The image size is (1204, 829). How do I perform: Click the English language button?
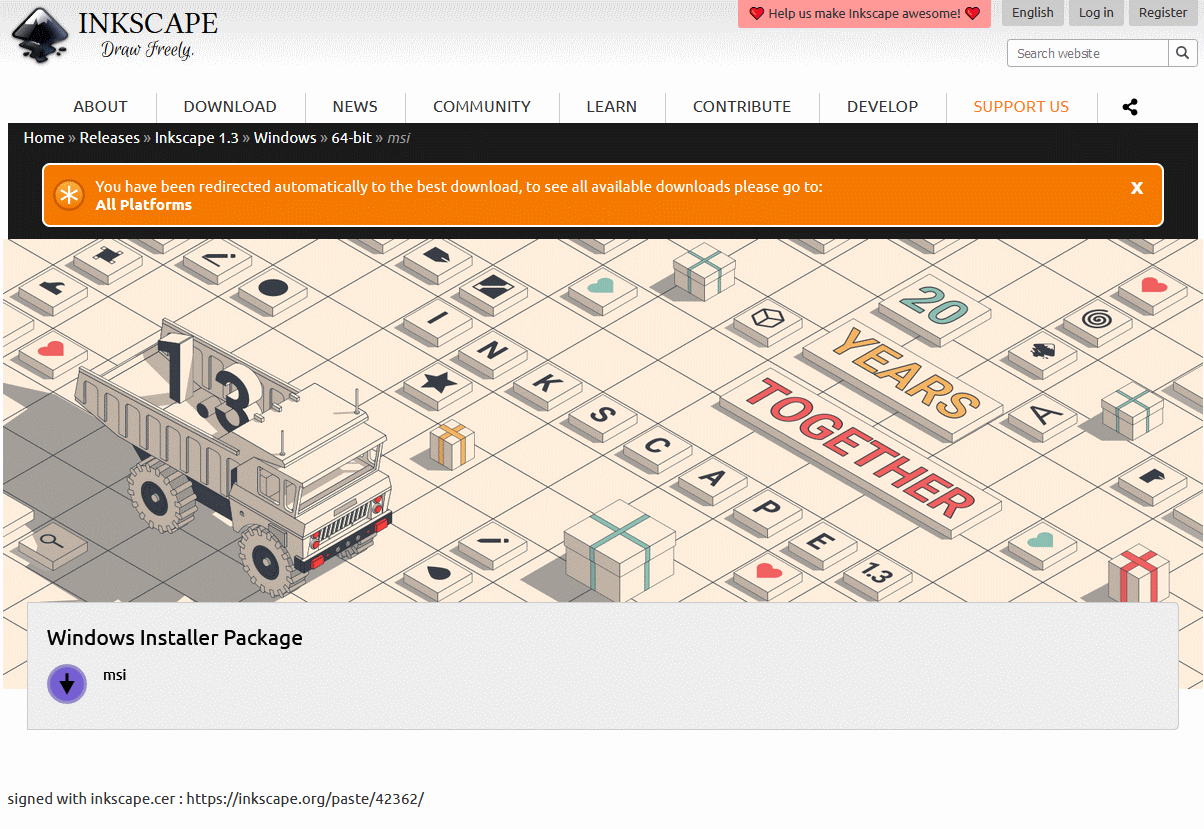pos(1033,13)
